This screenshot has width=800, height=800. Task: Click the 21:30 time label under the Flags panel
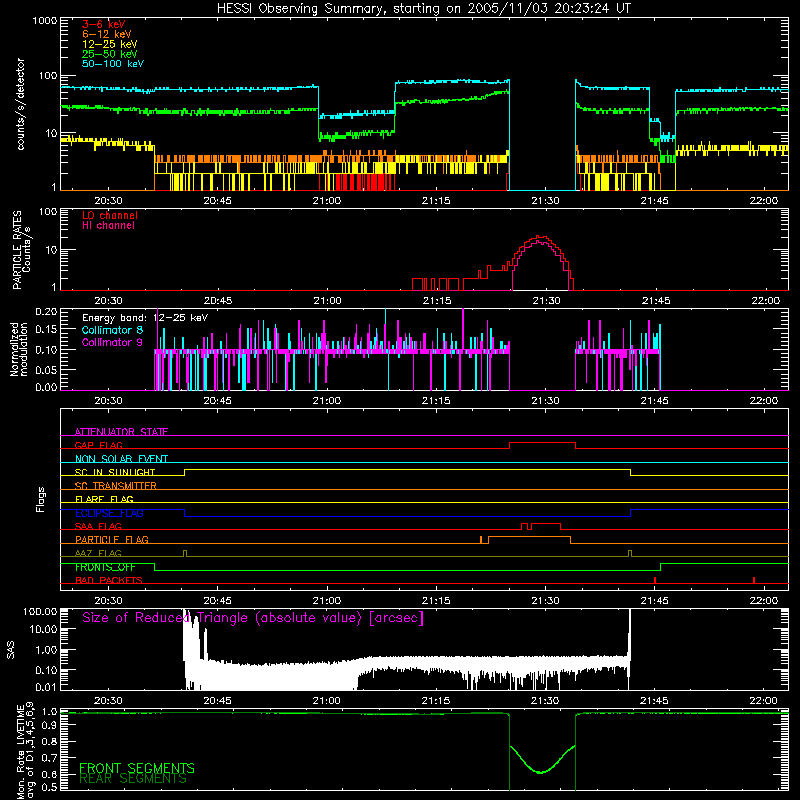pos(545,601)
